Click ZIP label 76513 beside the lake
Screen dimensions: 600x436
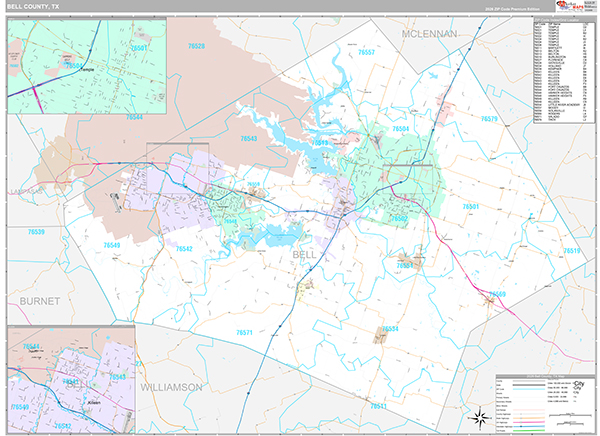(x=320, y=143)
